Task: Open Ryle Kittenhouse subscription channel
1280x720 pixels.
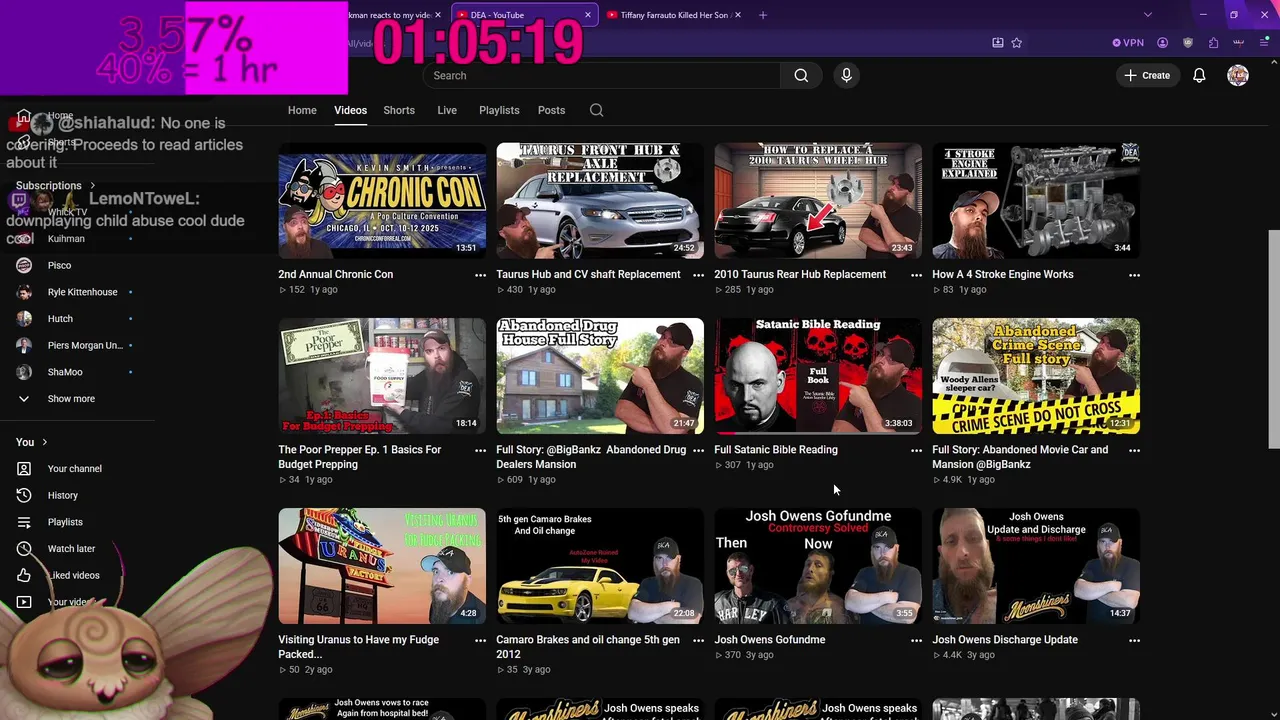Action: (82, 292)
